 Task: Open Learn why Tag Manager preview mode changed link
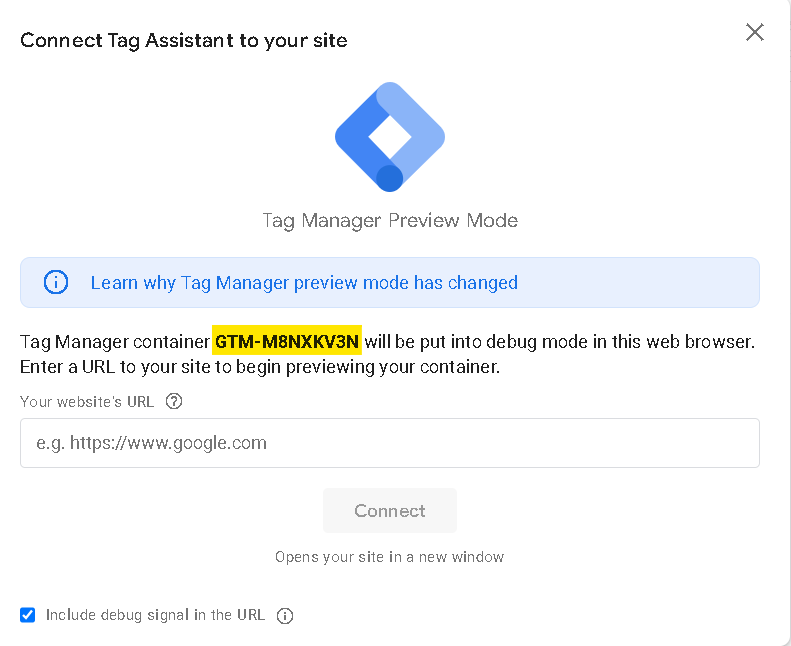click(304, 282)
